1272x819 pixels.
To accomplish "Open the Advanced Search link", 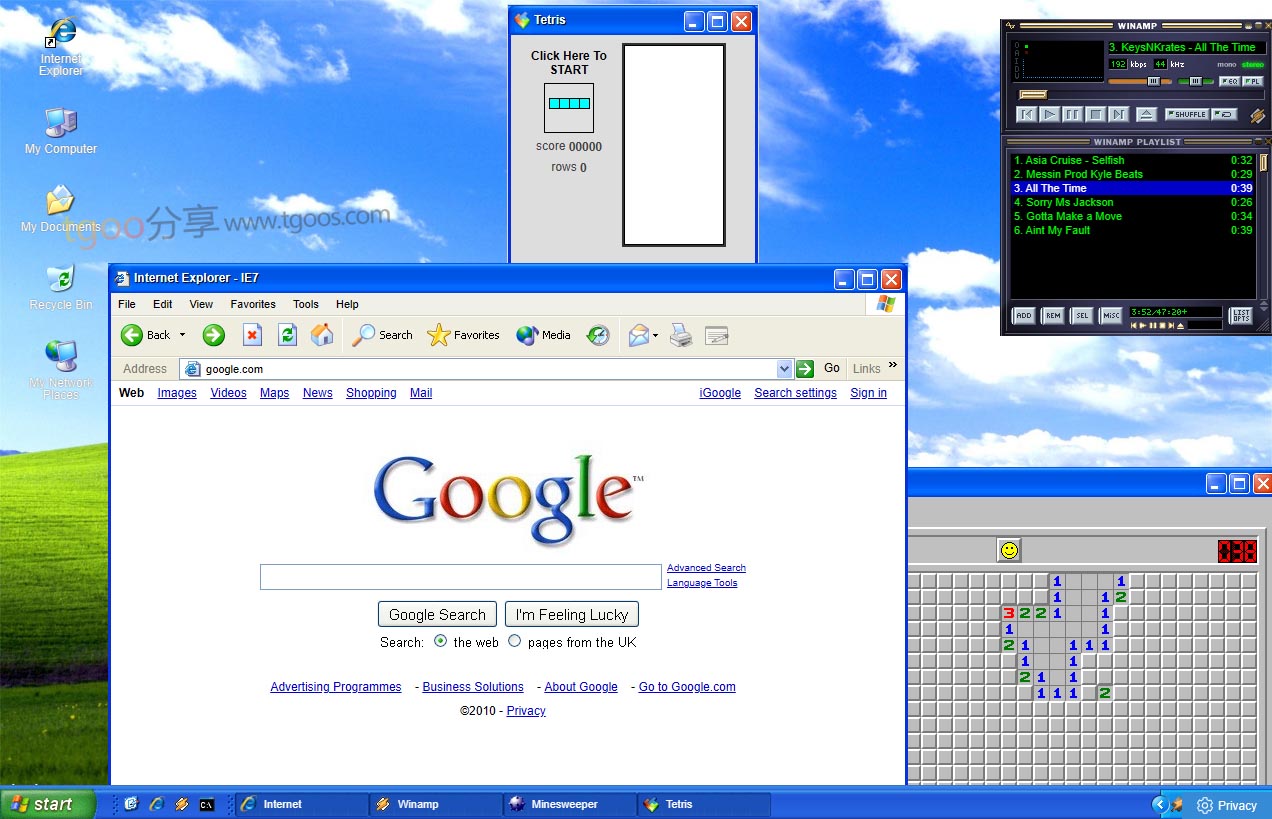I will 706,568.
